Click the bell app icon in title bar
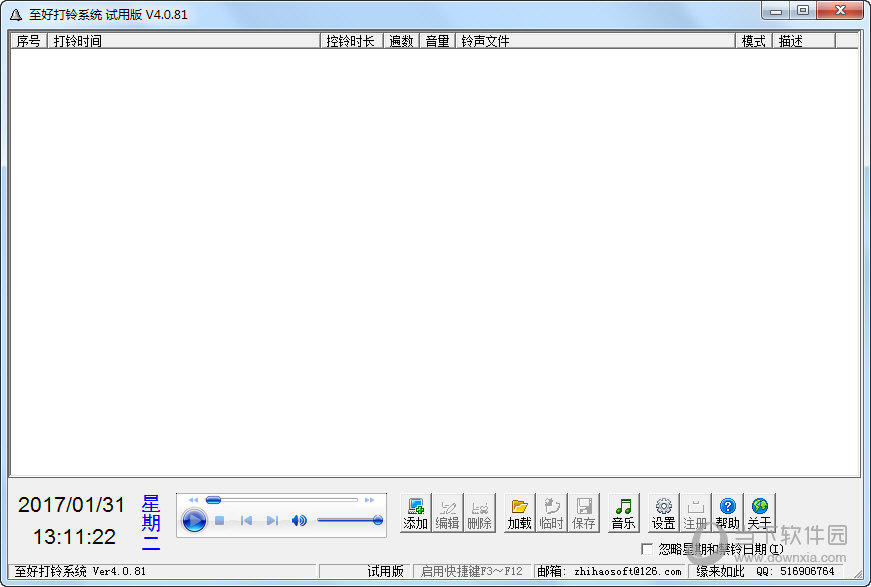Image resolution: width=871 pixels, height=587 pixels. point(16,15)
